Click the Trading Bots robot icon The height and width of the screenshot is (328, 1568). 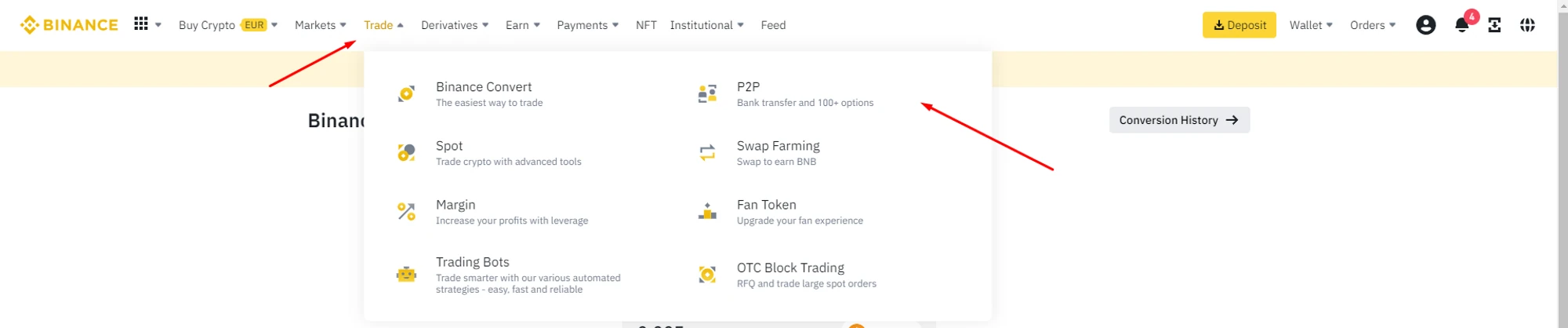[x=406, y=275]
